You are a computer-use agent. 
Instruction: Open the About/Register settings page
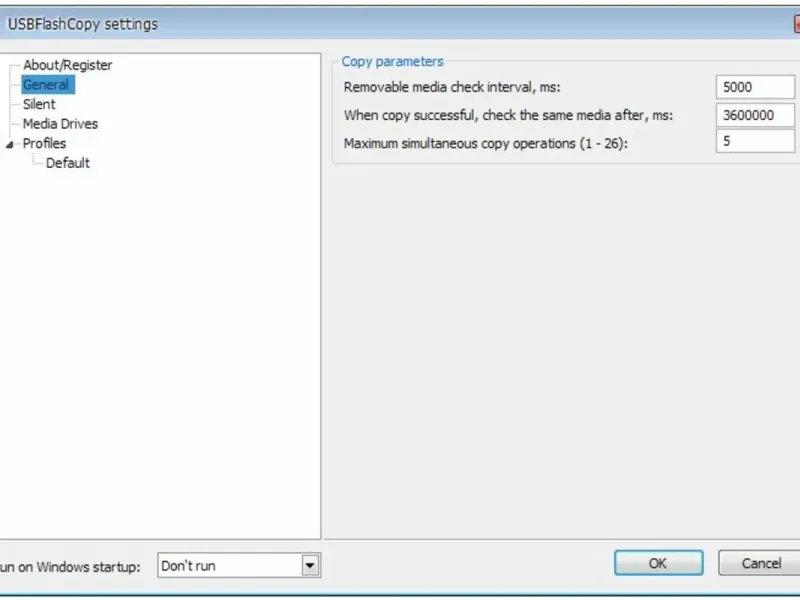pos(67,65)
